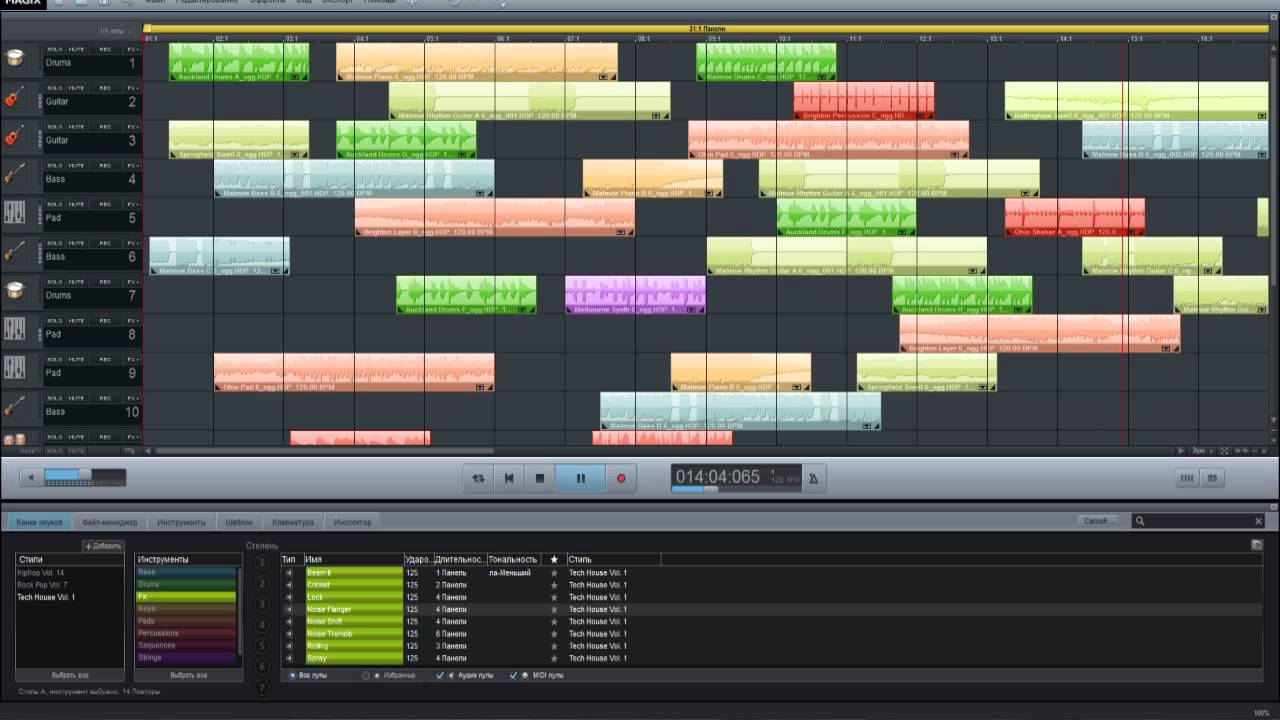Select the 'Все лупы' radio button

[293, 675]
